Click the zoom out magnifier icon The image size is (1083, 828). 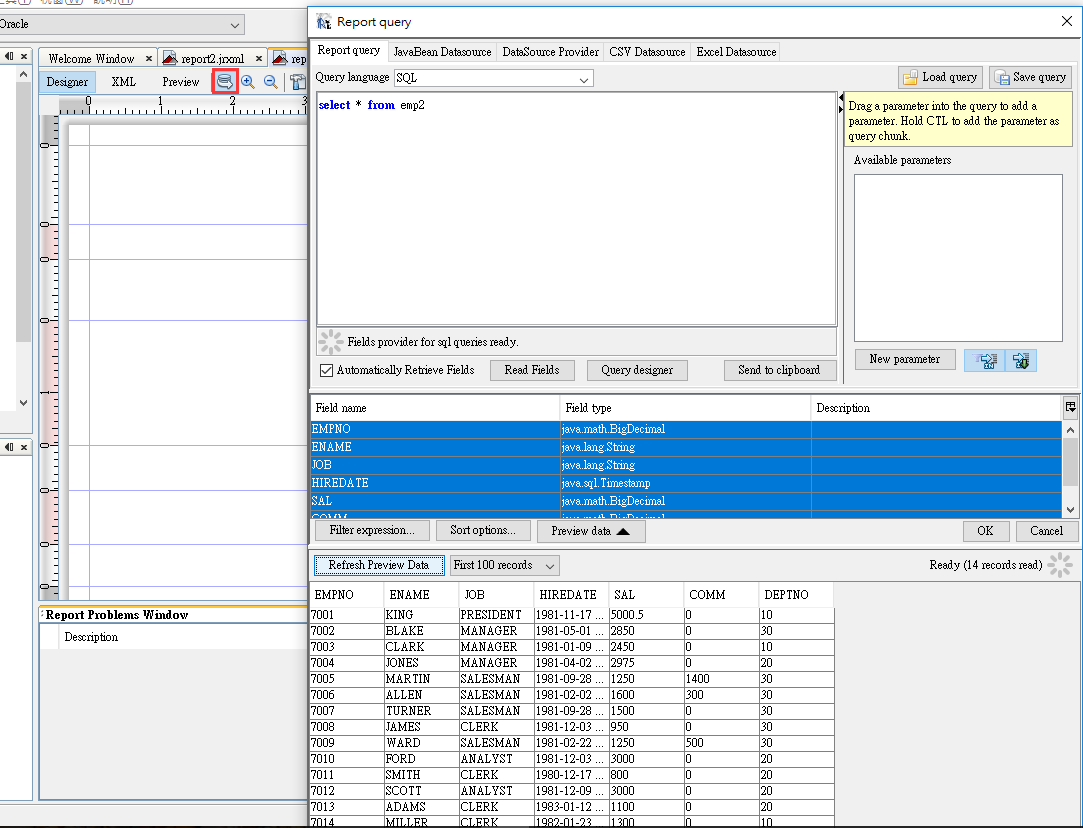click(270, 82)
